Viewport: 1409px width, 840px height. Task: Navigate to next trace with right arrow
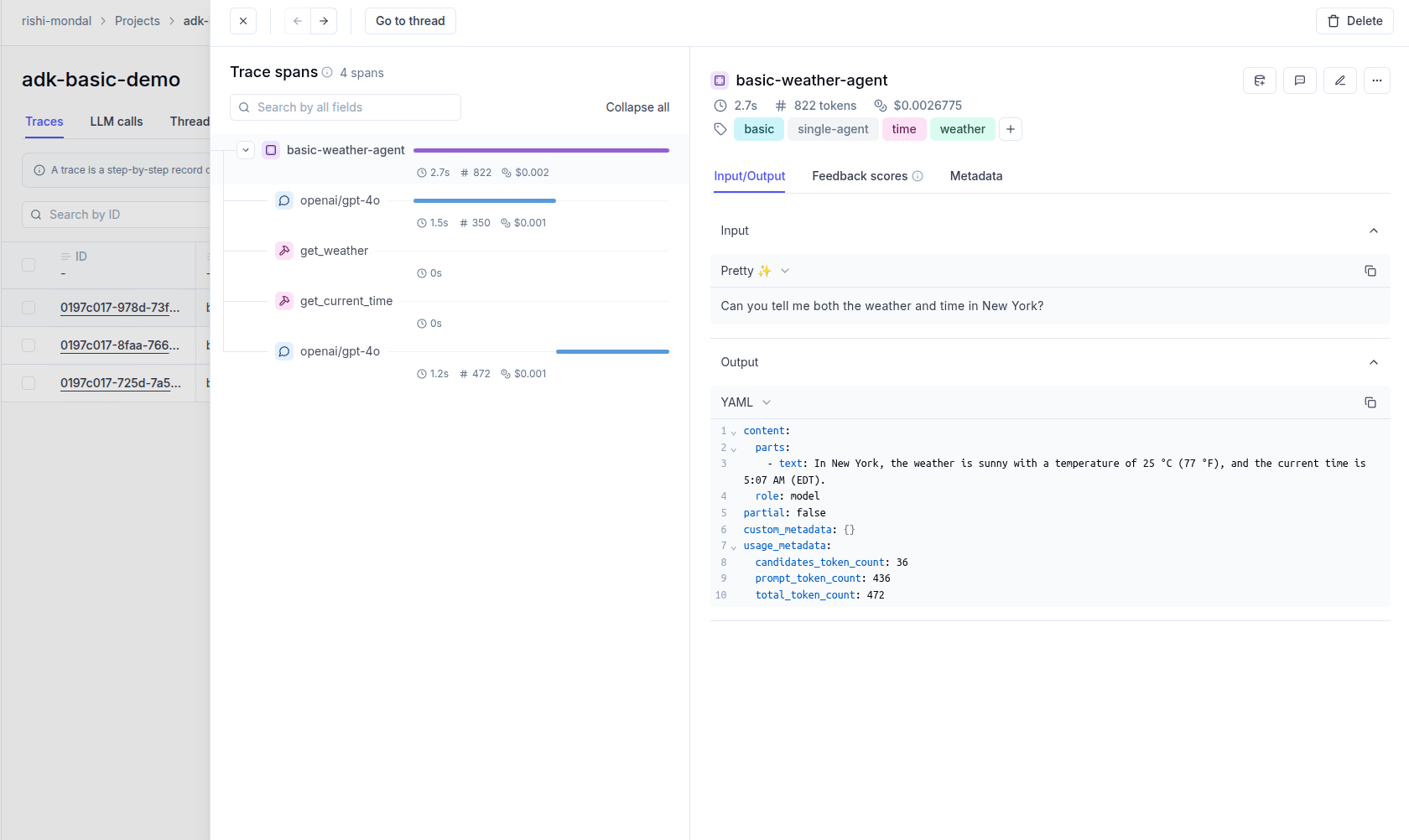point(324,20)
